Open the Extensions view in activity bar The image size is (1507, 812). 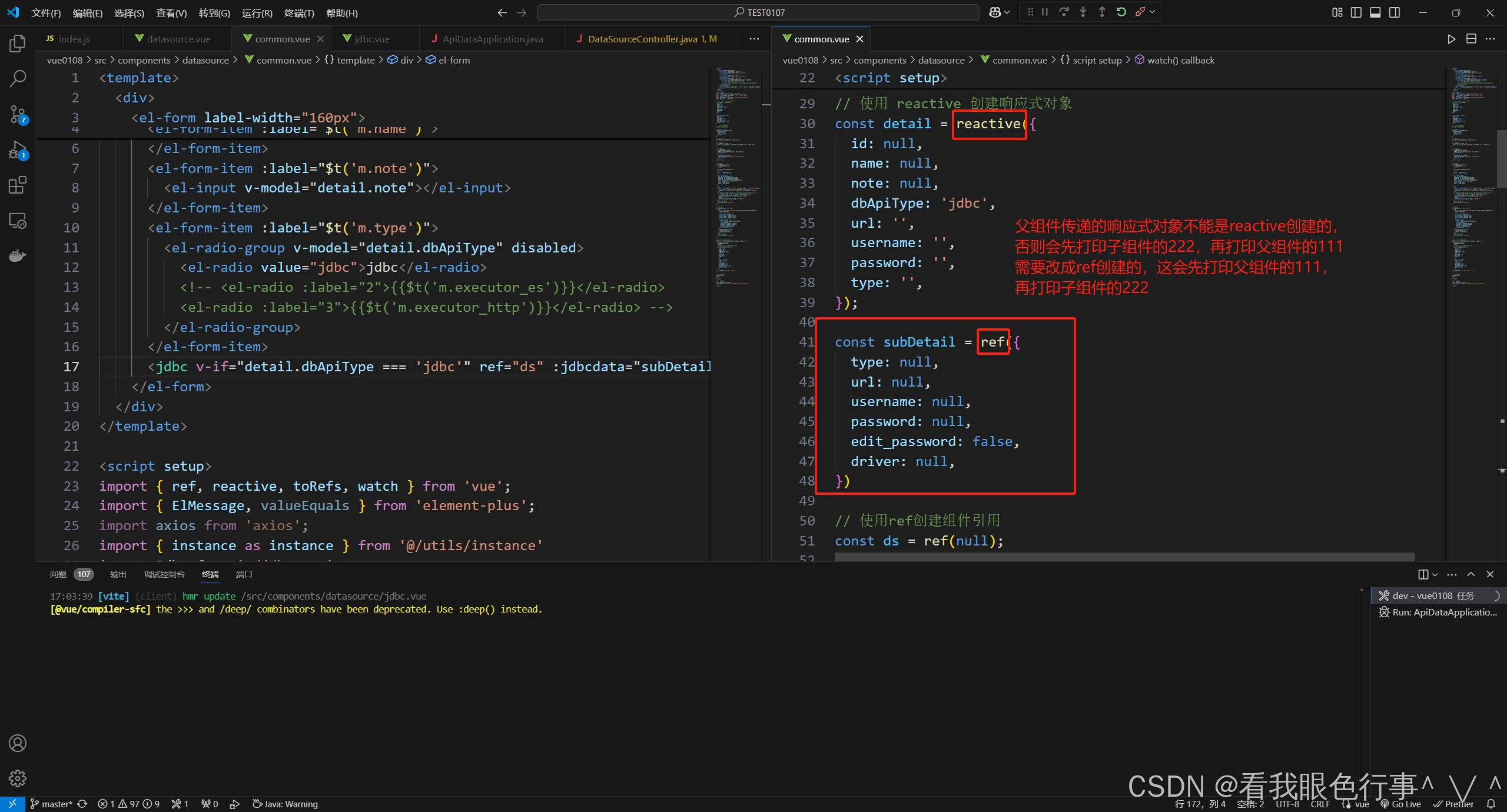tap(18, 185)
